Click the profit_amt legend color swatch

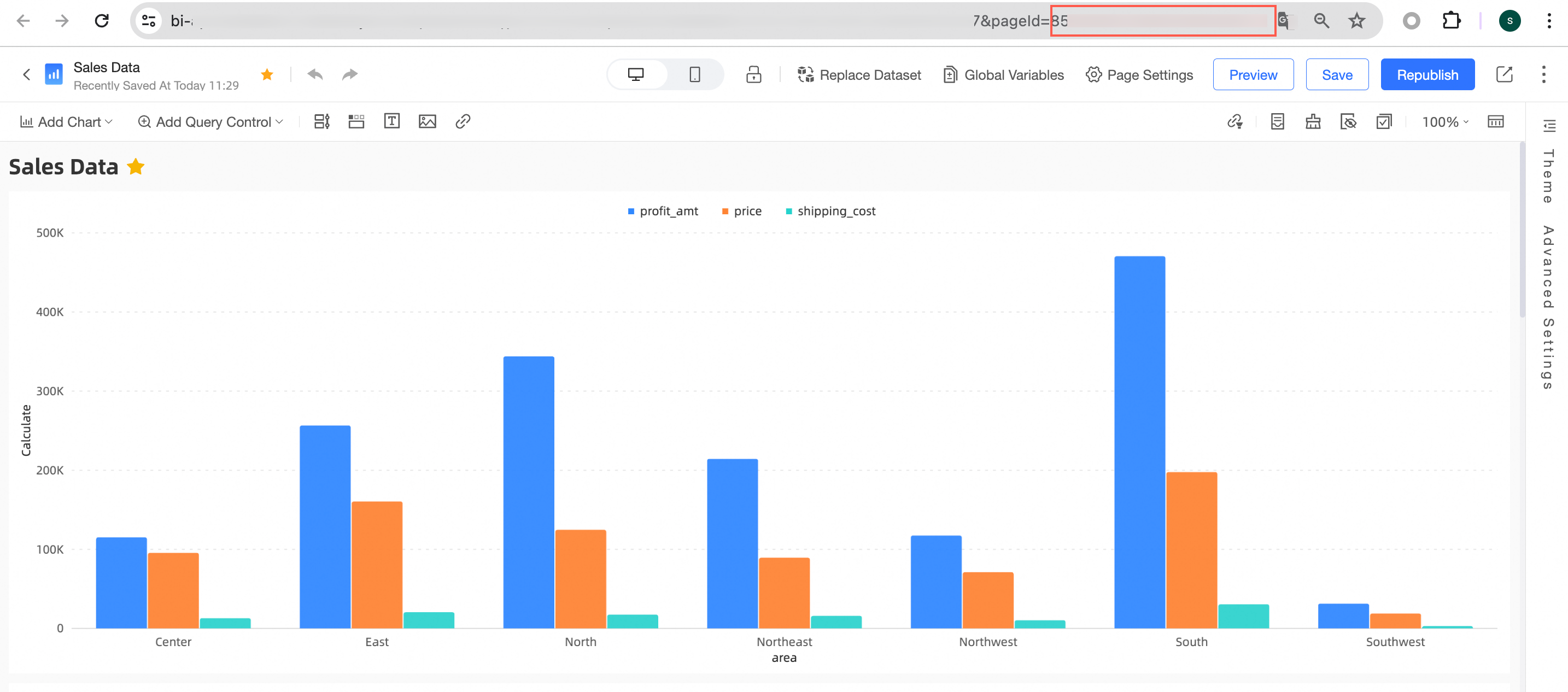(x=630, y=211)
